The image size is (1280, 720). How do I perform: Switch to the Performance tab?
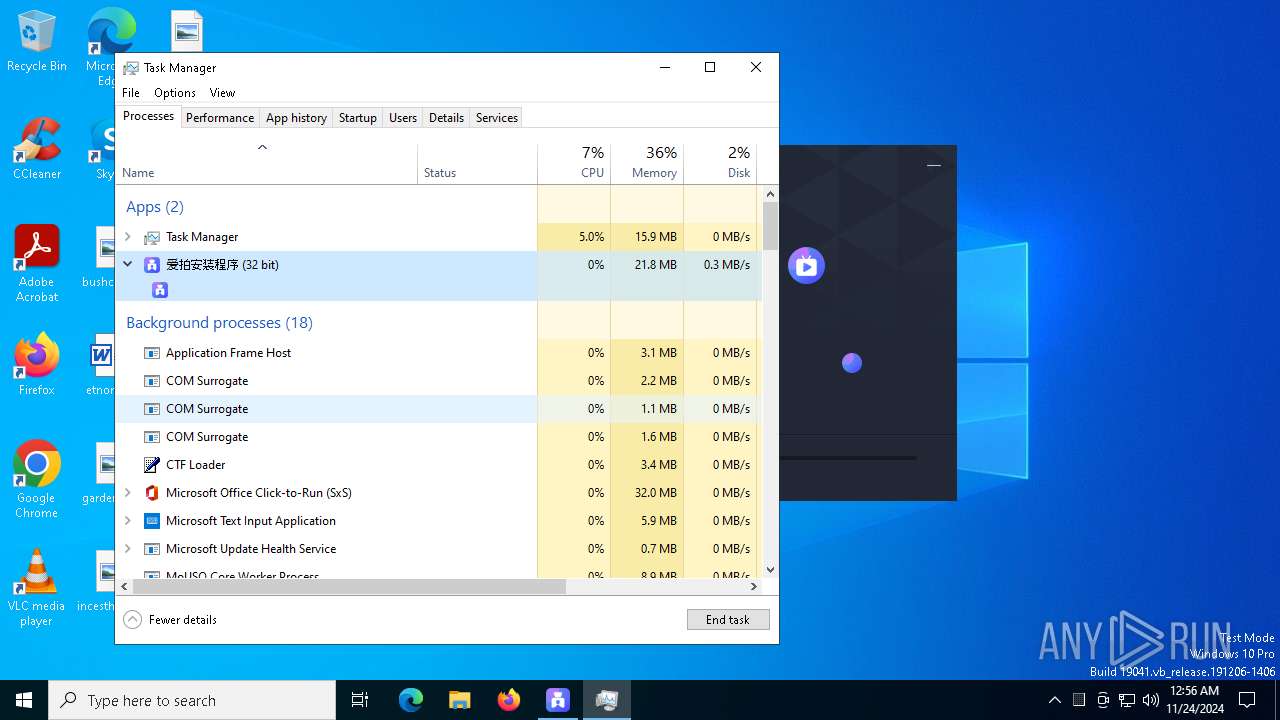(x=220, y=117)
